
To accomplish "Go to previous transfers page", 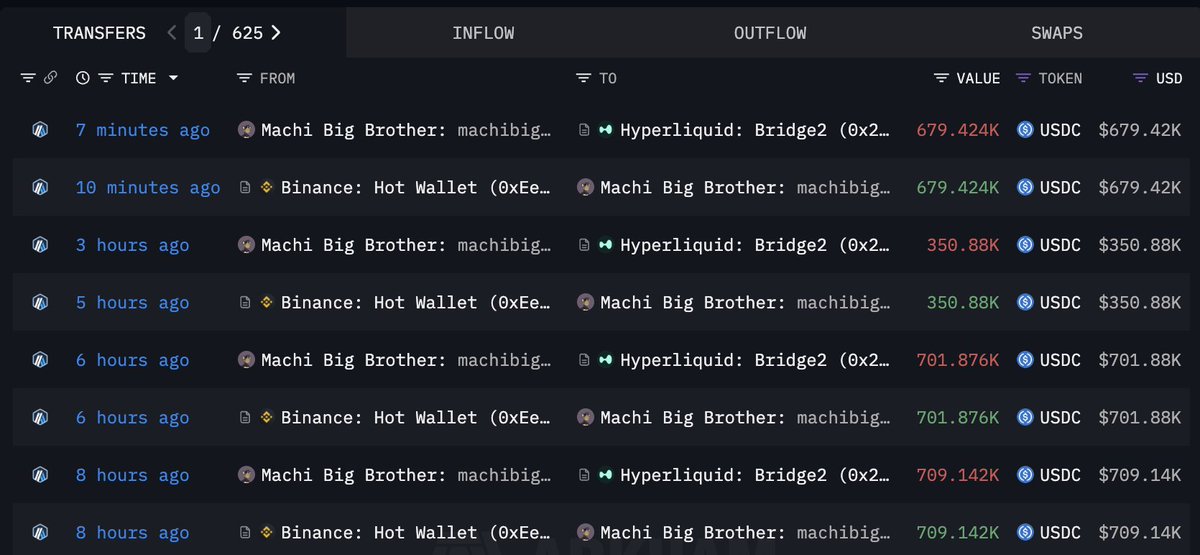I will [x=172, y=33].
